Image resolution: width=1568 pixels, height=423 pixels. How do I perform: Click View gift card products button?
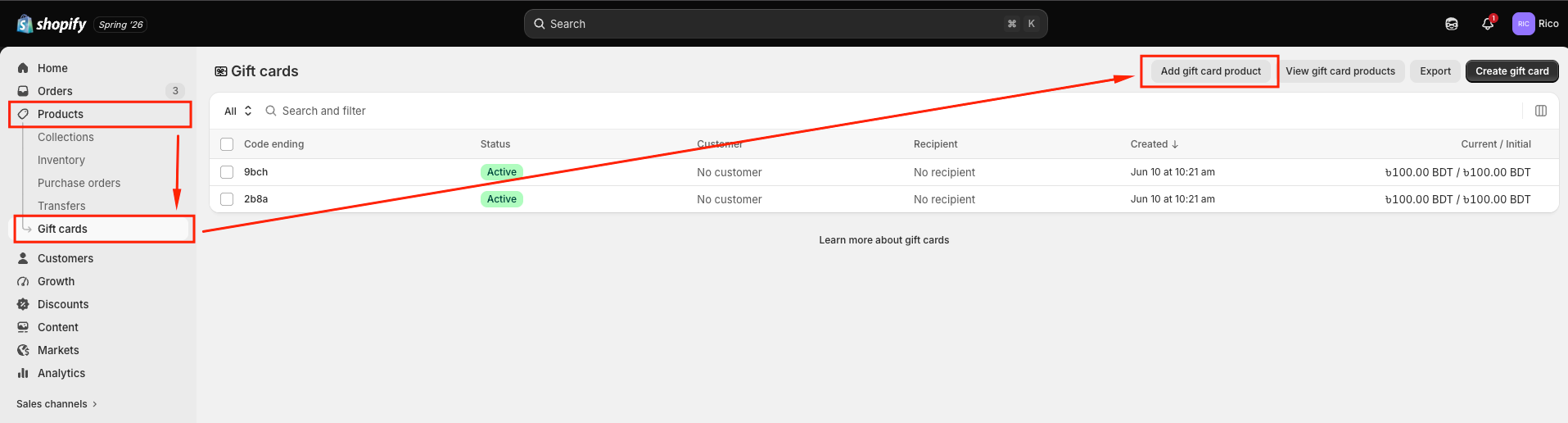tap(1340, 71)
